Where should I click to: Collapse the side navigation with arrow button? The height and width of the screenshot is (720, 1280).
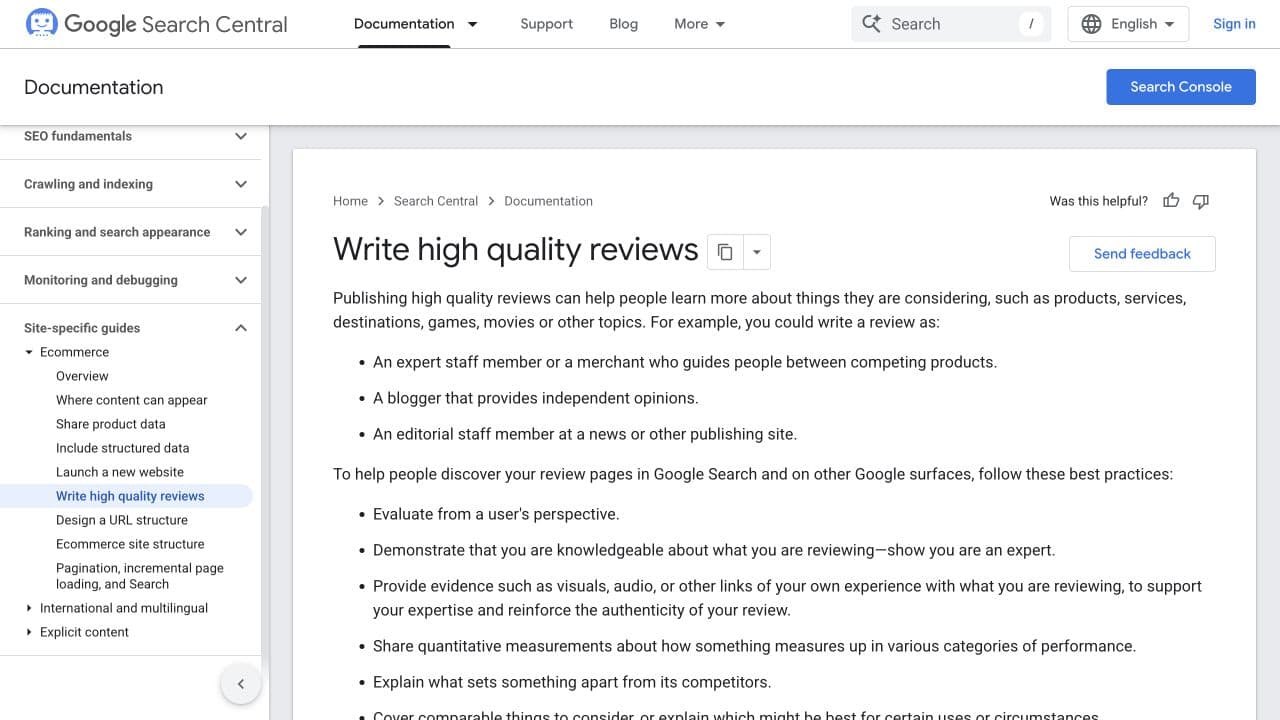click(x=240, y=684)
